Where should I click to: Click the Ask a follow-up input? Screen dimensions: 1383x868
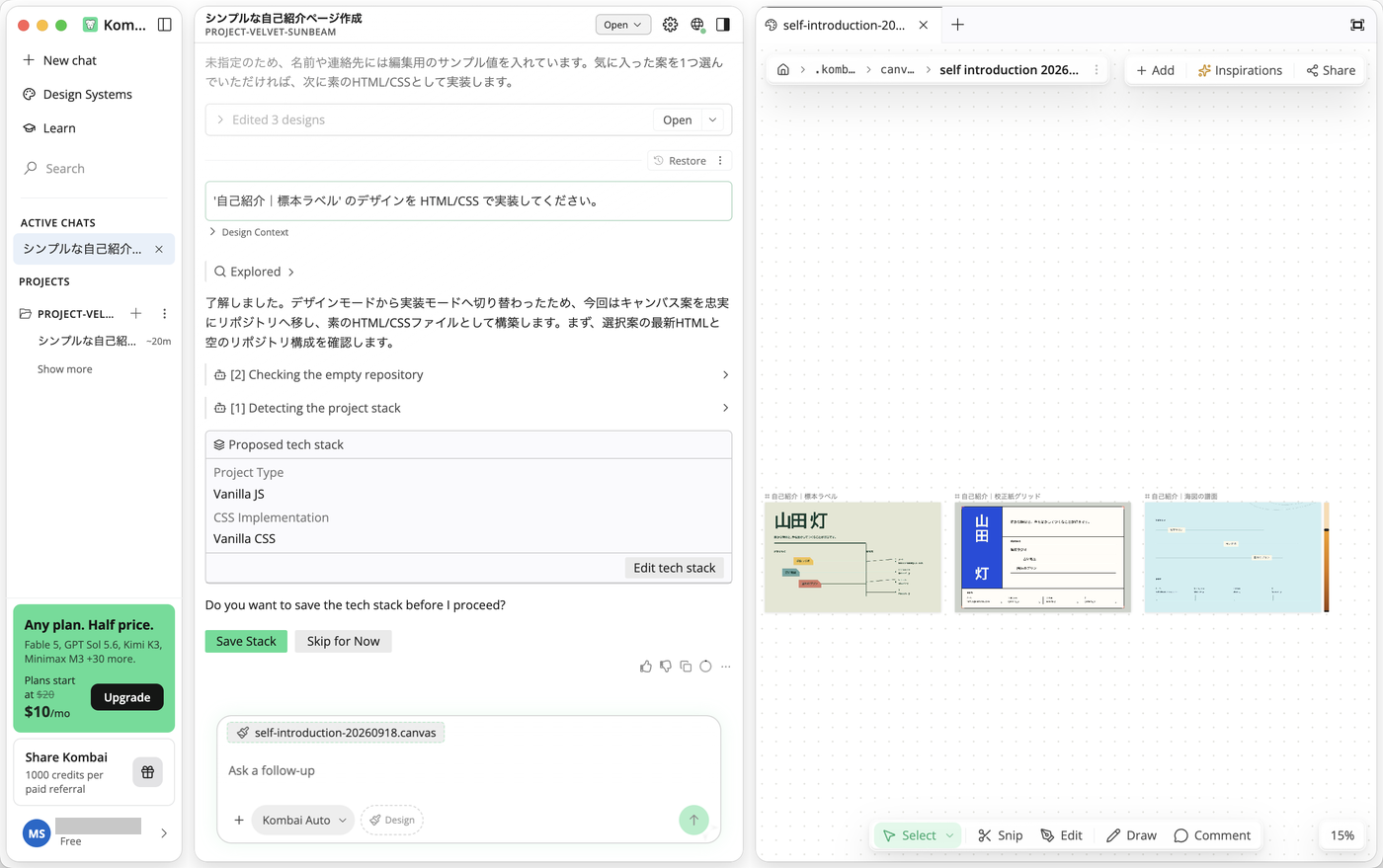[x=469, y=770]
